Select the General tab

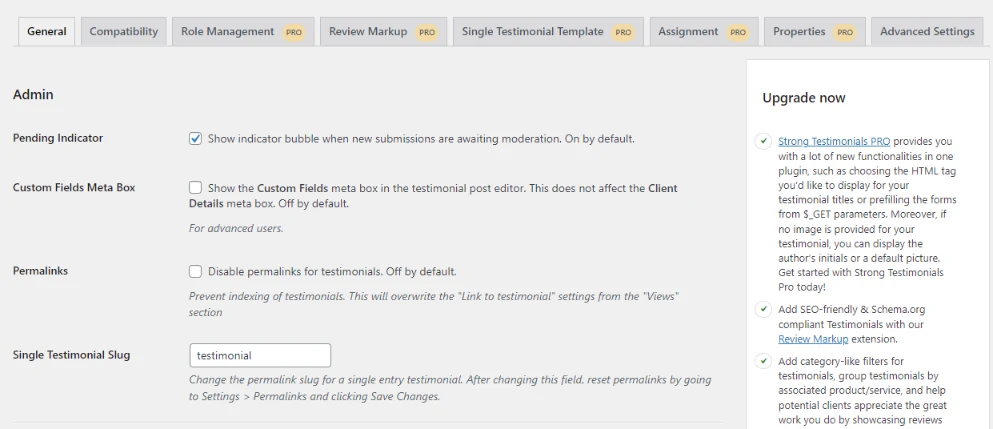click(x=47, y=31)
